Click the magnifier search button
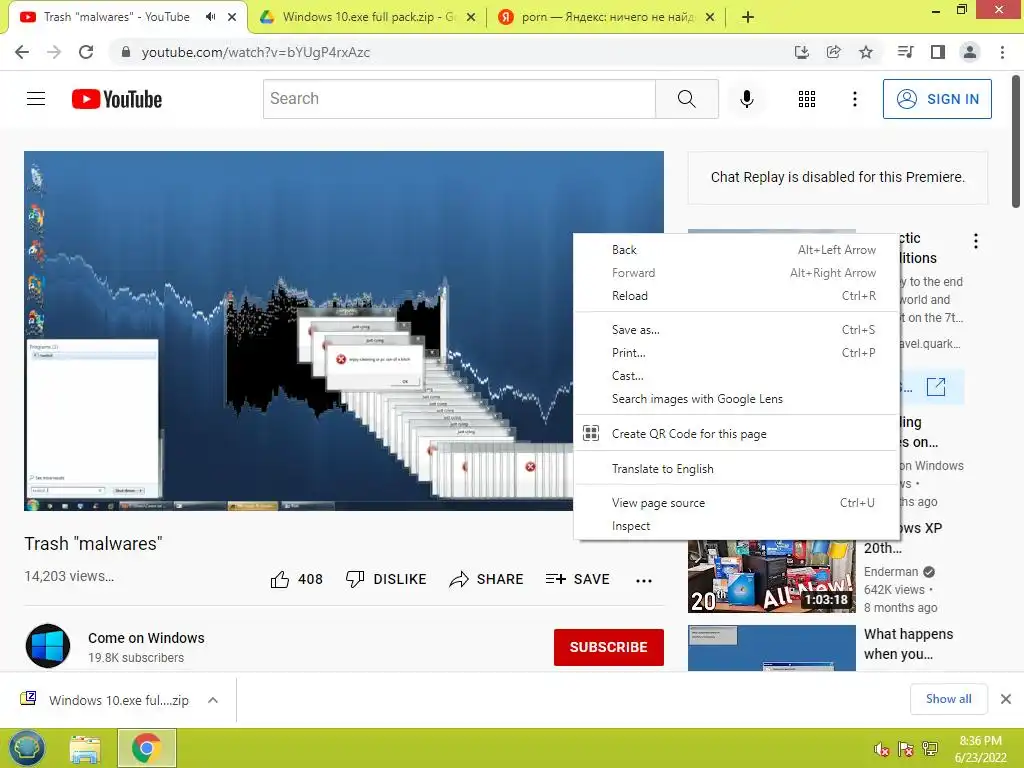This screenshot has height=768, width=1024. click(686, 99)
